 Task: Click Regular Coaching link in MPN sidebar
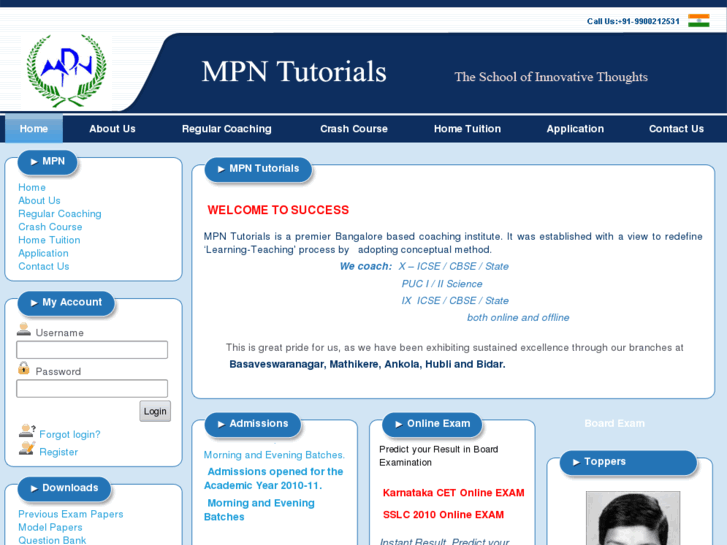pyautogui.click(x=60, y=214)
